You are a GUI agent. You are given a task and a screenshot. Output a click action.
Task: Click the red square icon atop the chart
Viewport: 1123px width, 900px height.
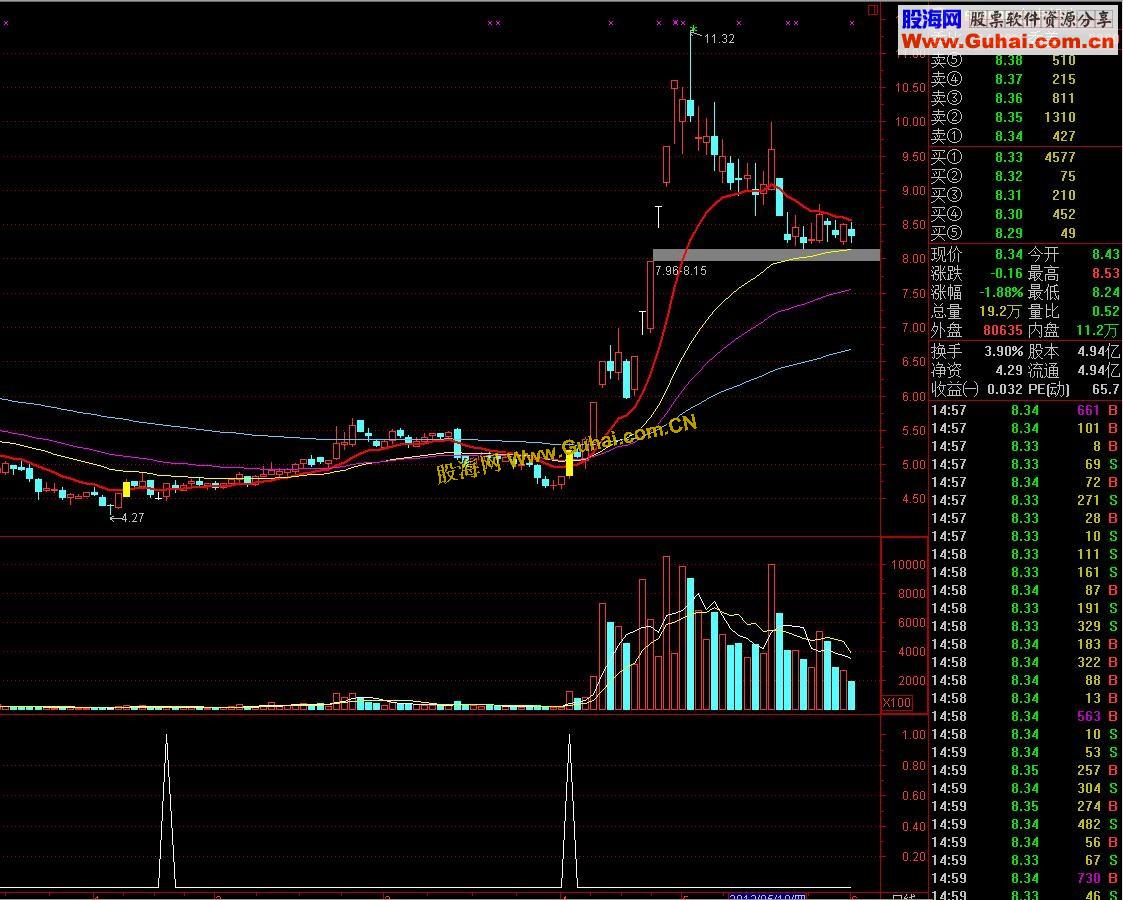click(x=872, y=10)
